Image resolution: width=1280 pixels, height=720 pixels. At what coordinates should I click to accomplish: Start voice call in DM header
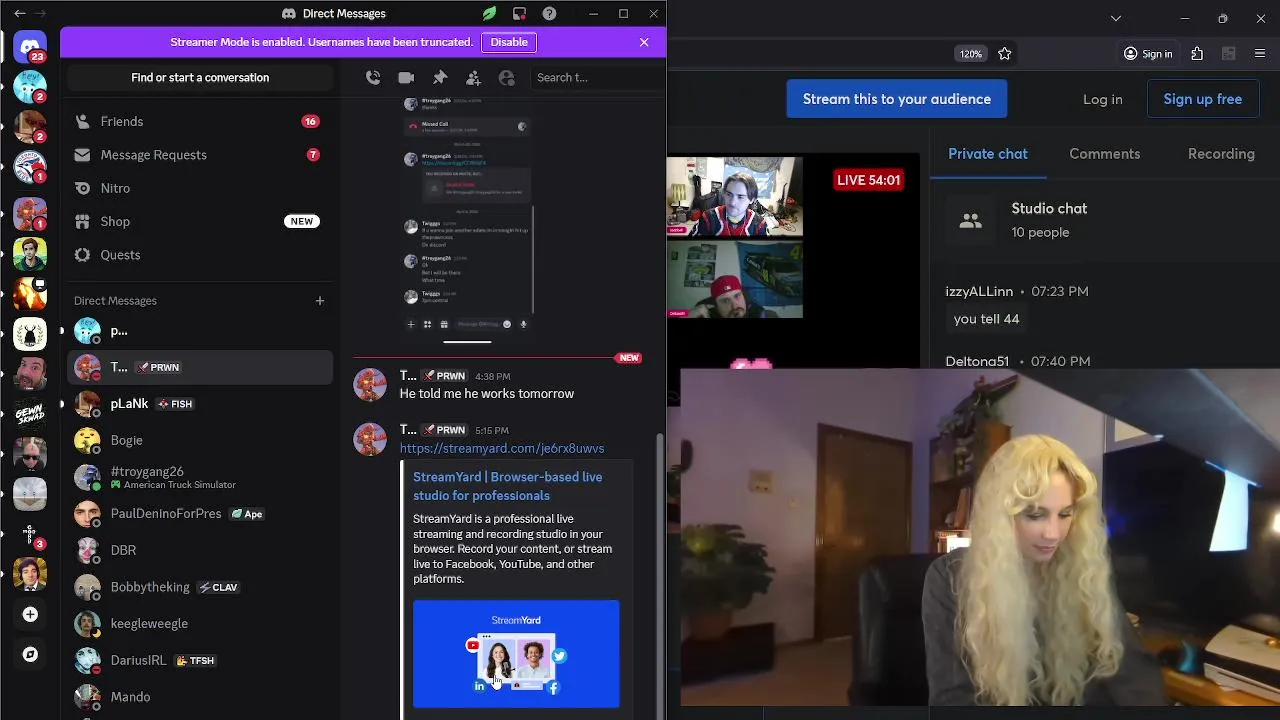pos(373,77)
